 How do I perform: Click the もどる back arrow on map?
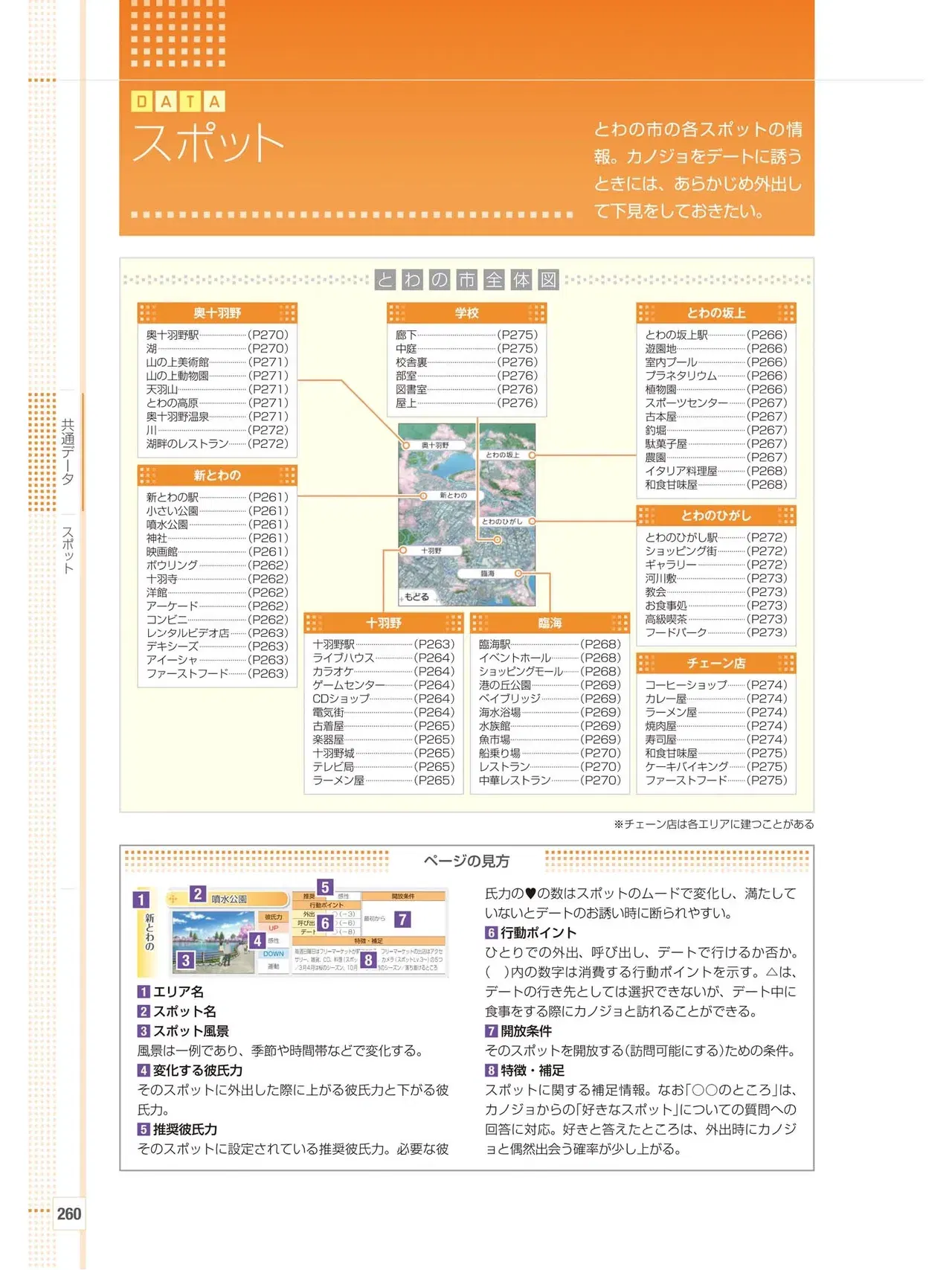point(415,597)
